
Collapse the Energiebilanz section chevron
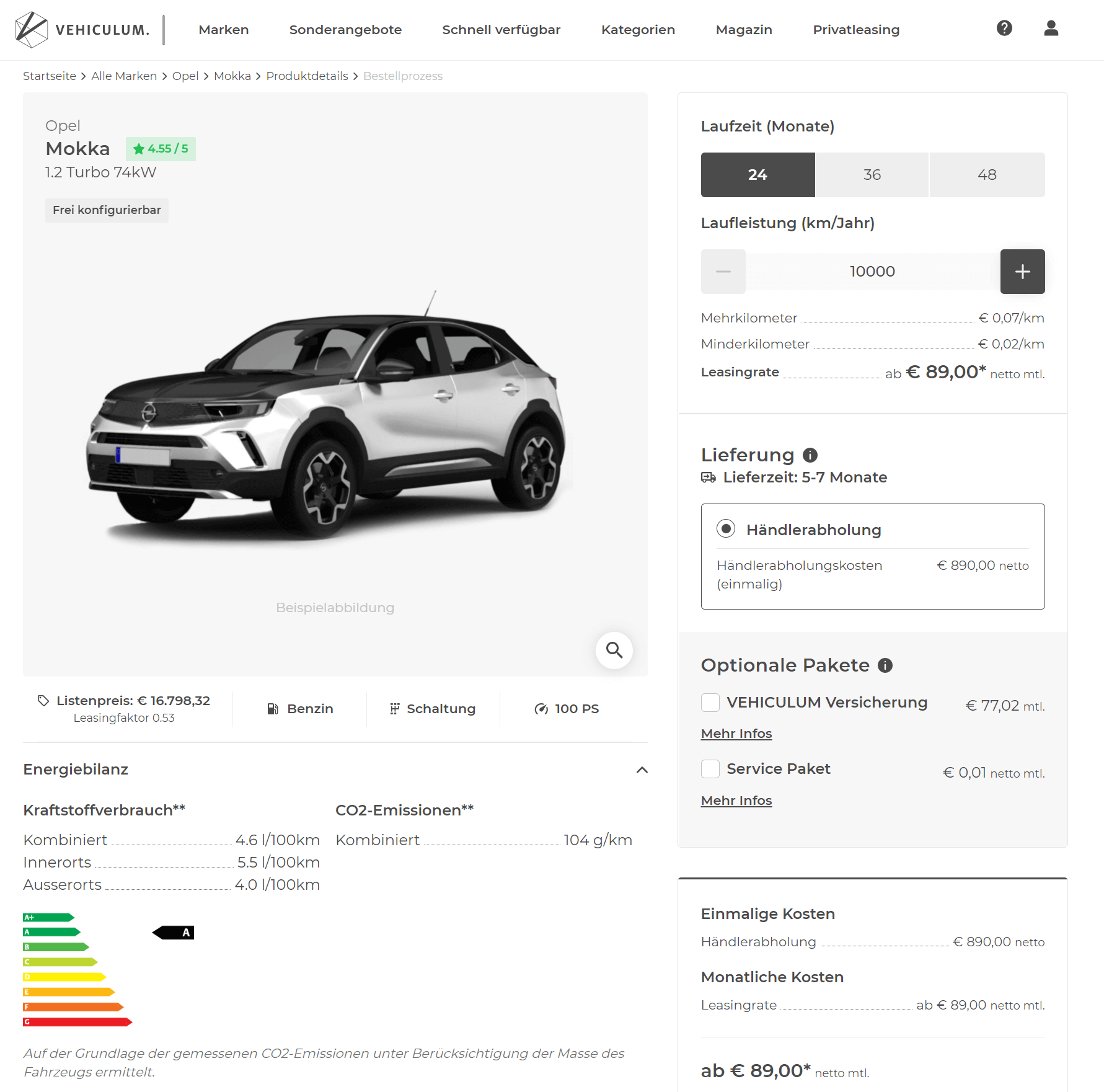(642, 770)
